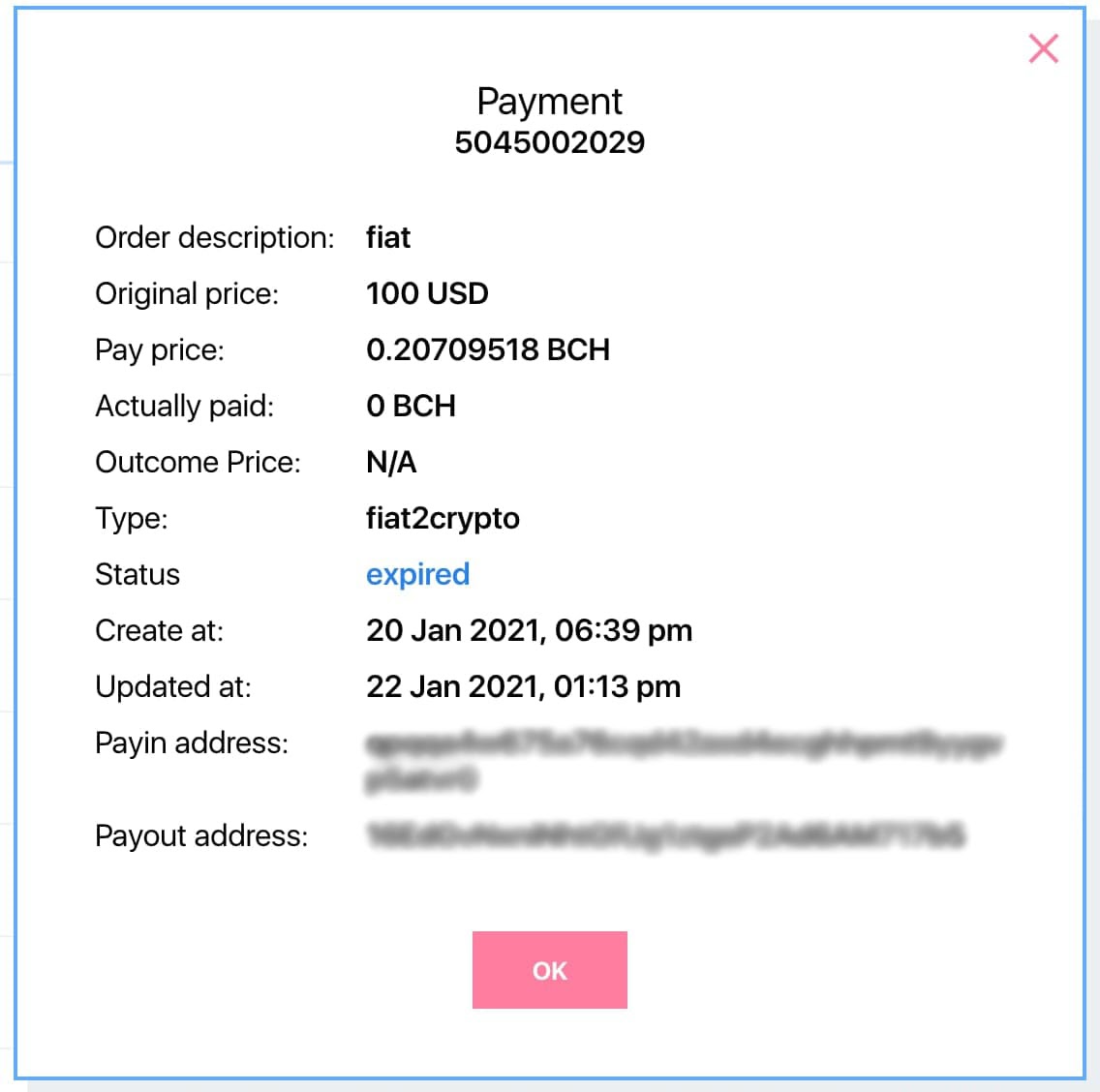This screenshot has height=1092, width=1100.
Task: Select the Payout address row label
Action: pyautogui.click(x=202, y=835)
